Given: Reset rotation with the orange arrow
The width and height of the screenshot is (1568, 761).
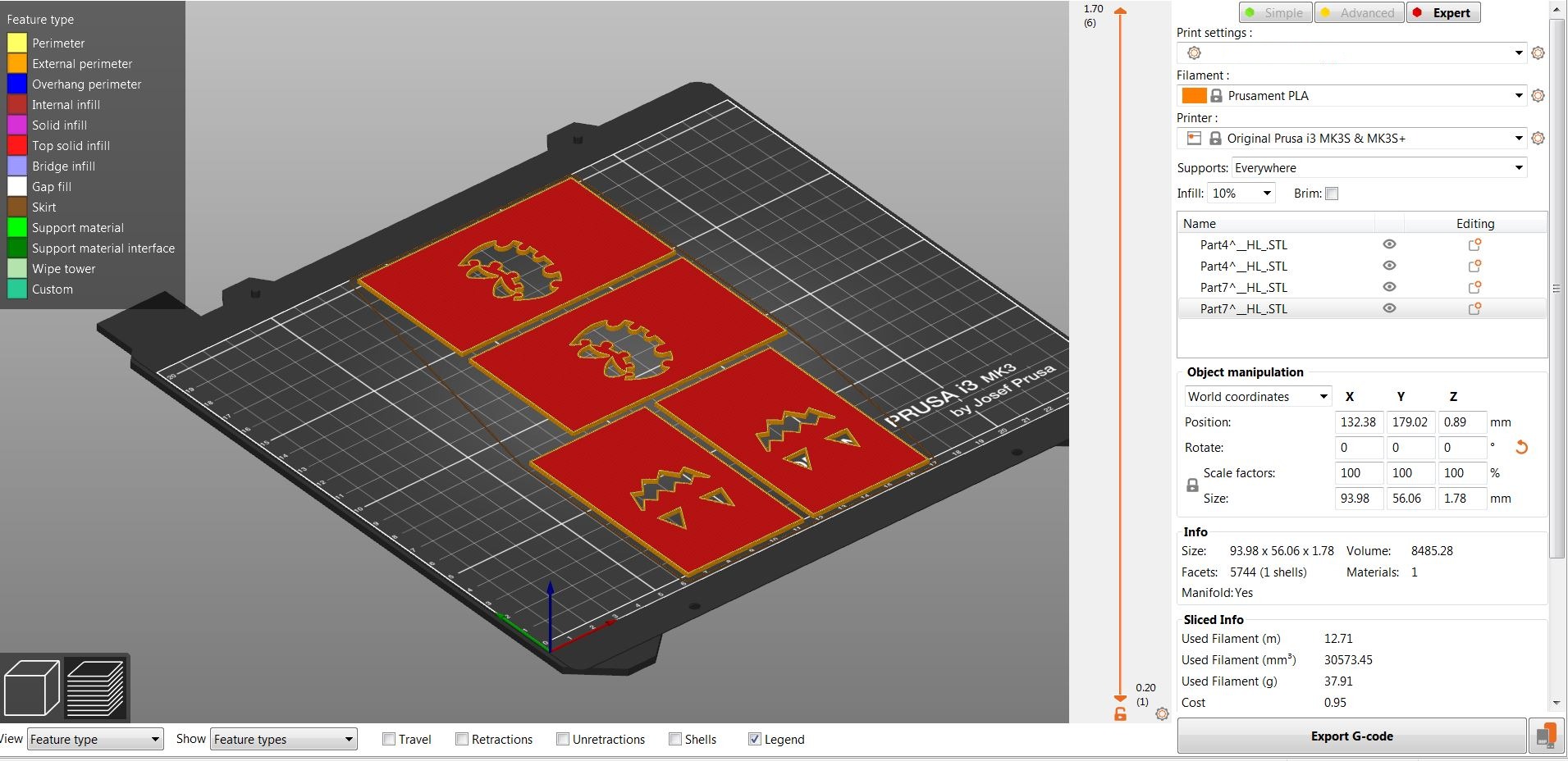Looking at the screenshot, I should pos(1521,448).
